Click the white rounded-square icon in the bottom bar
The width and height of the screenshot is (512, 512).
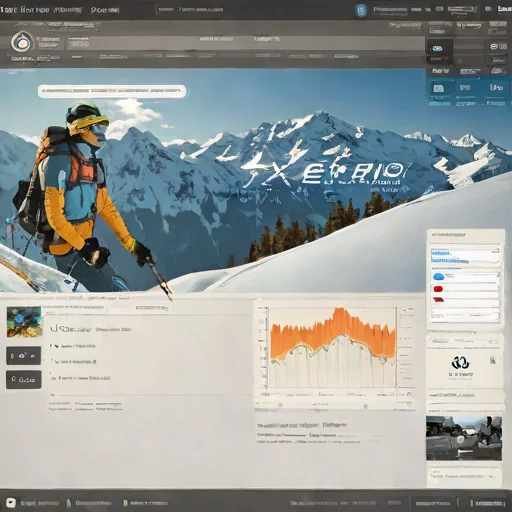(11, 502)
